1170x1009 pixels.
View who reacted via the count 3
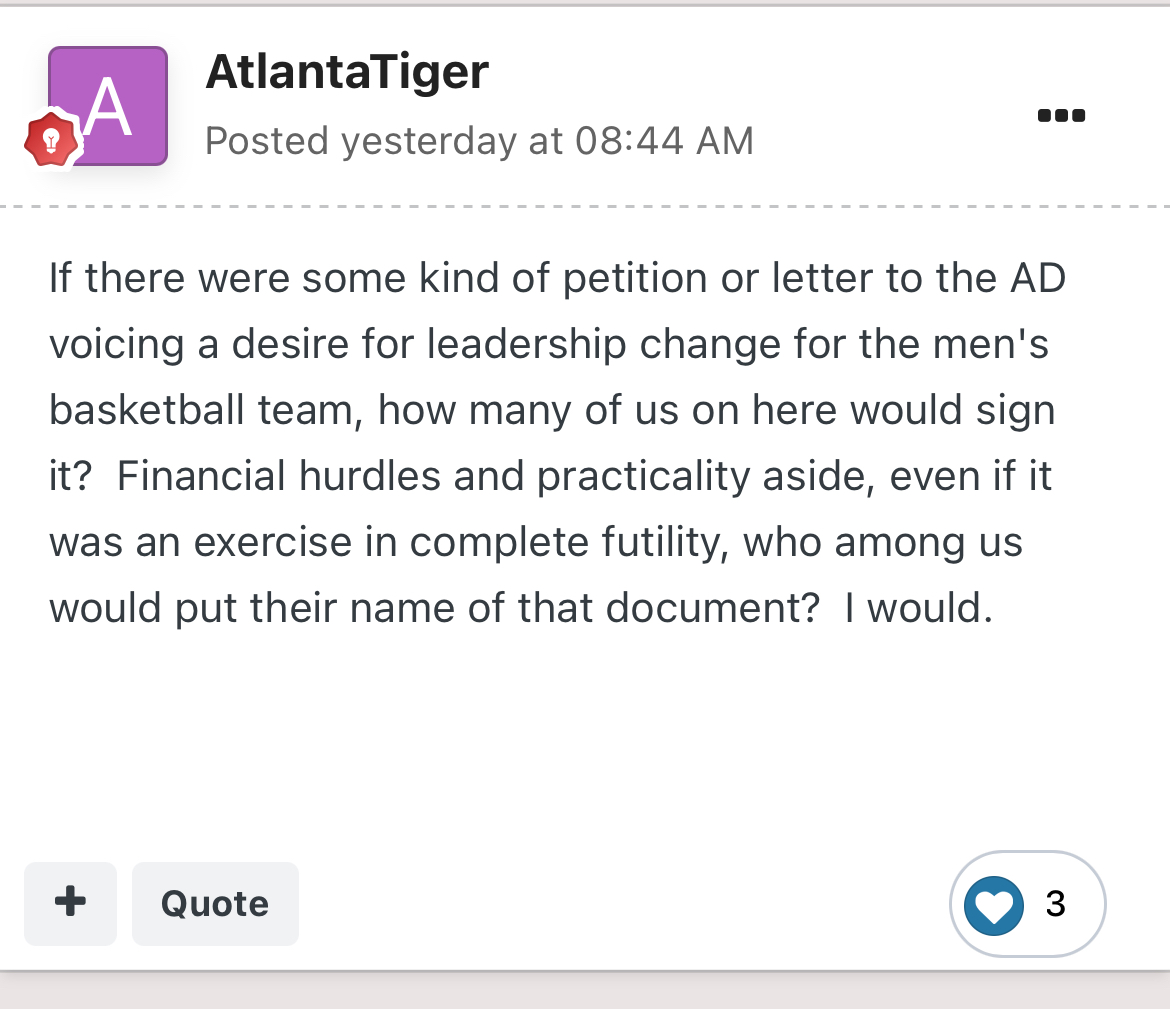1056,904
